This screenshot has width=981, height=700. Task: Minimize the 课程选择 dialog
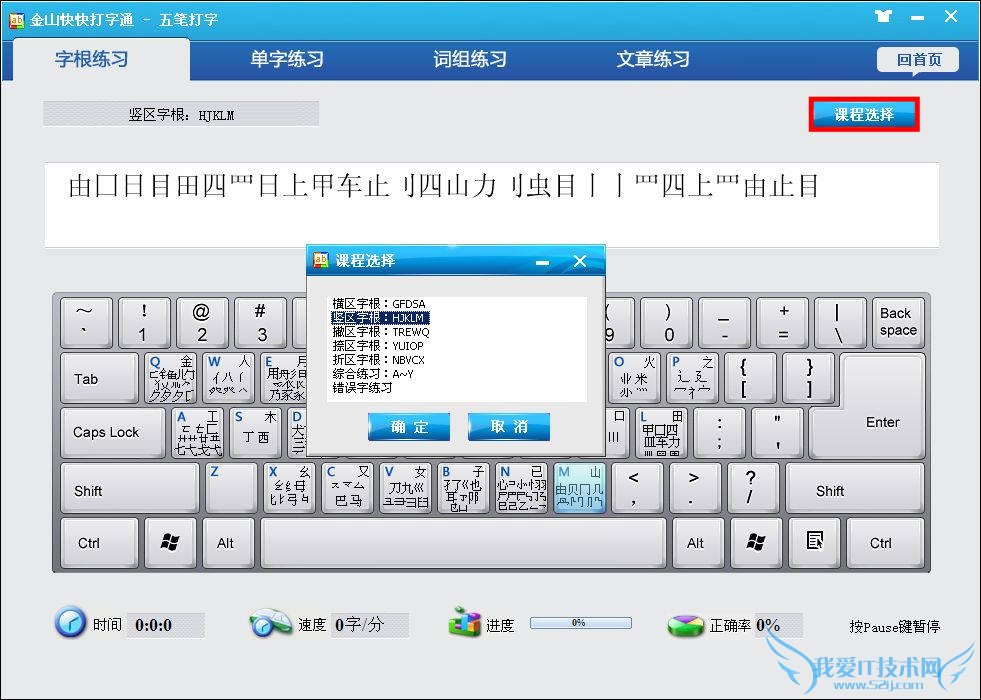click(542, 261)
